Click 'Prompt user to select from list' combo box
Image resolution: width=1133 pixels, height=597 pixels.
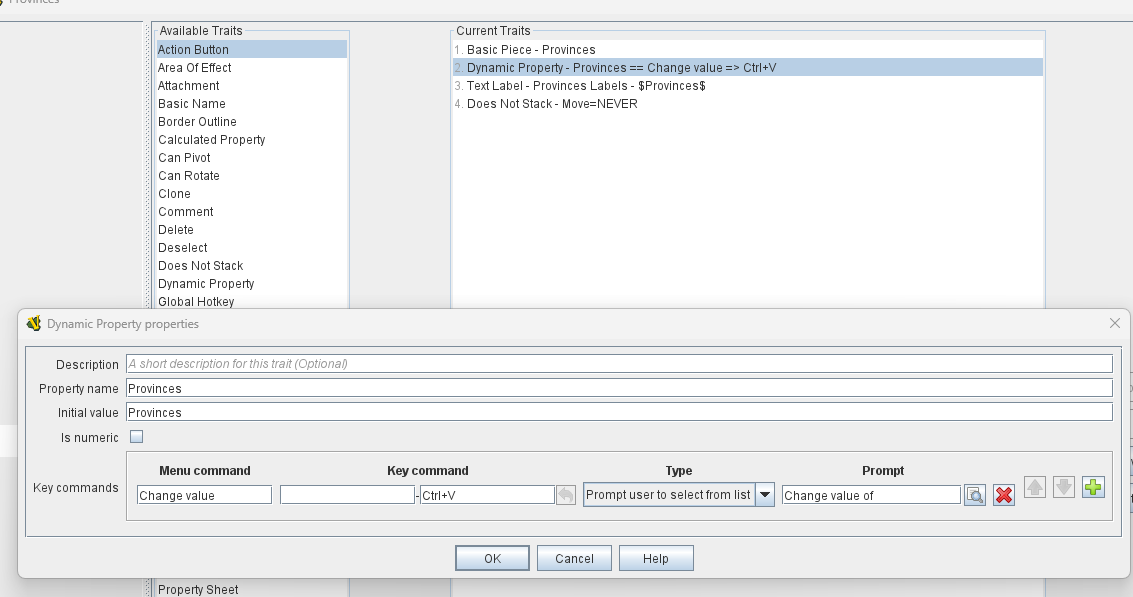[668, 495]
